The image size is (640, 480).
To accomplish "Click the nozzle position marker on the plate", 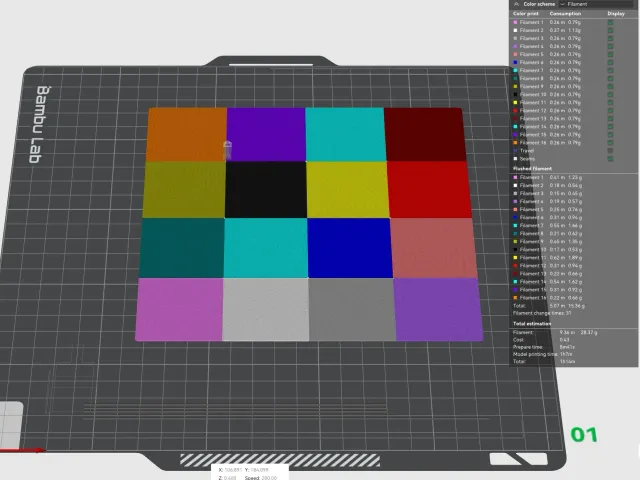I will 228,150.
